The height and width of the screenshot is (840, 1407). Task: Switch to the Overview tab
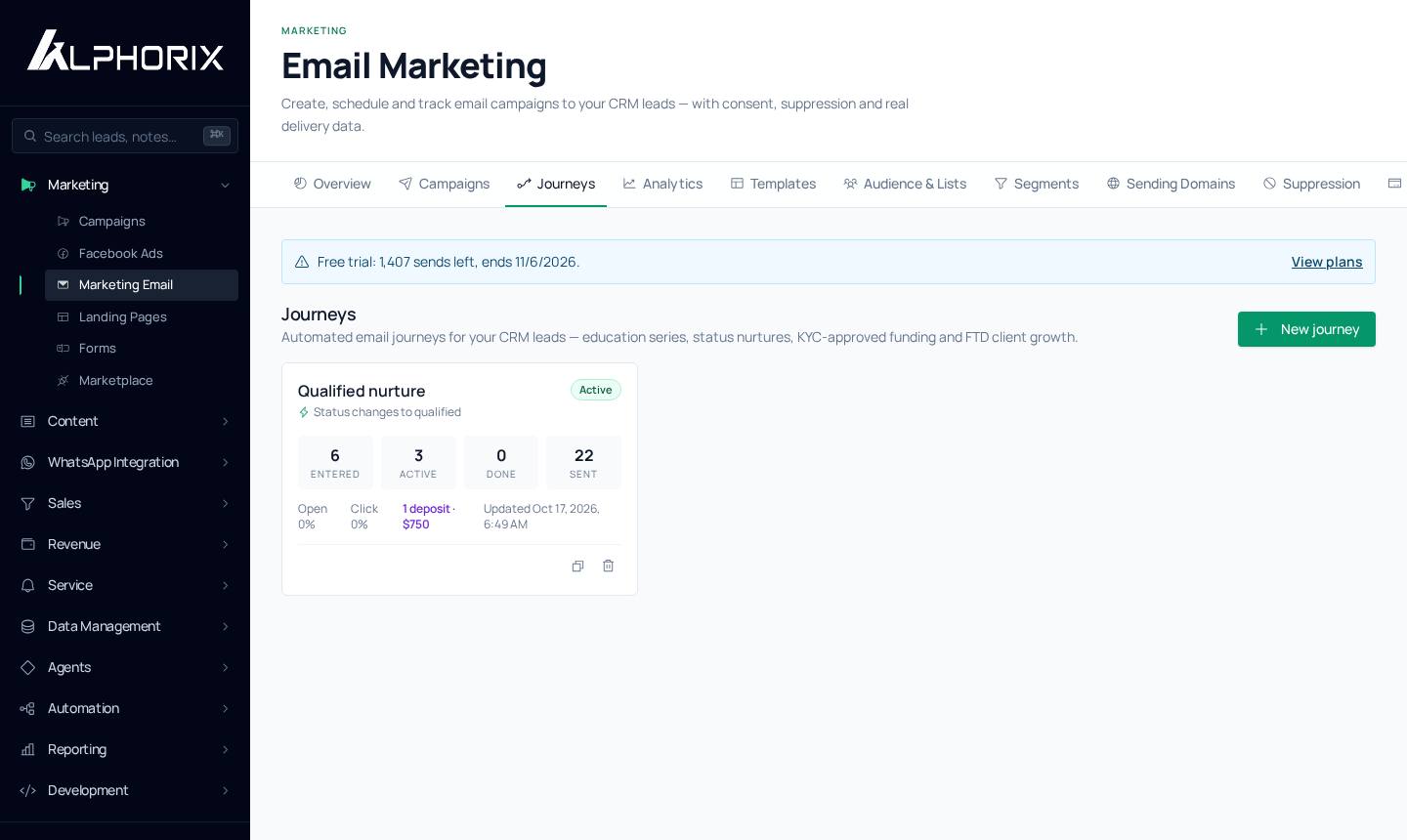coord(332,184)
